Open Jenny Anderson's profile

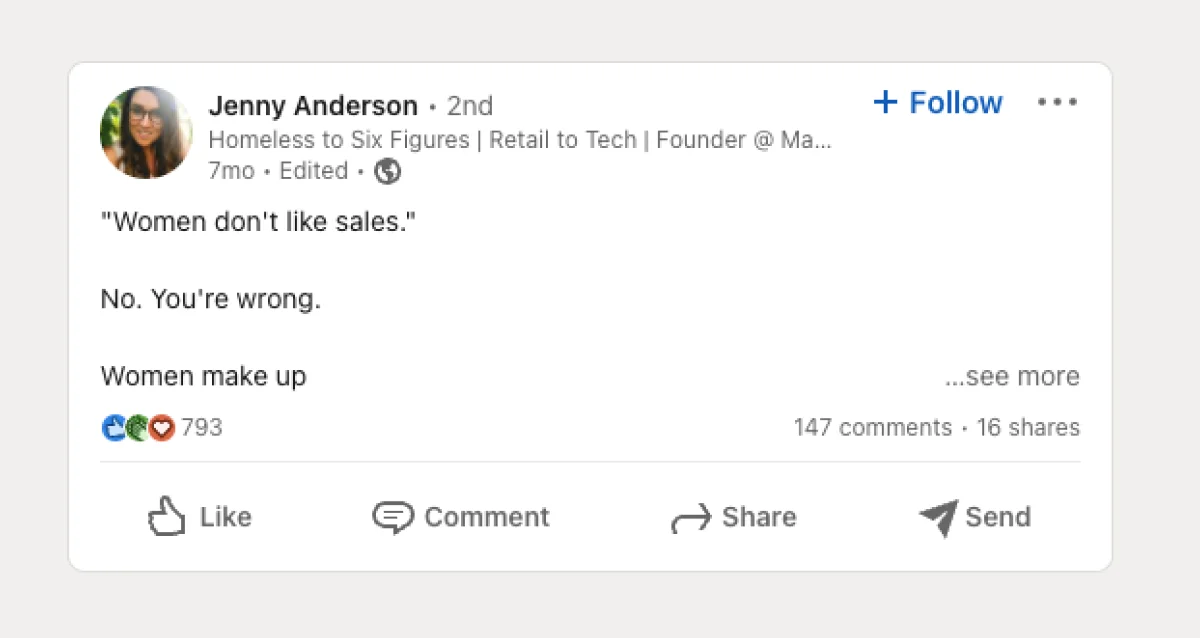point(313,105)
